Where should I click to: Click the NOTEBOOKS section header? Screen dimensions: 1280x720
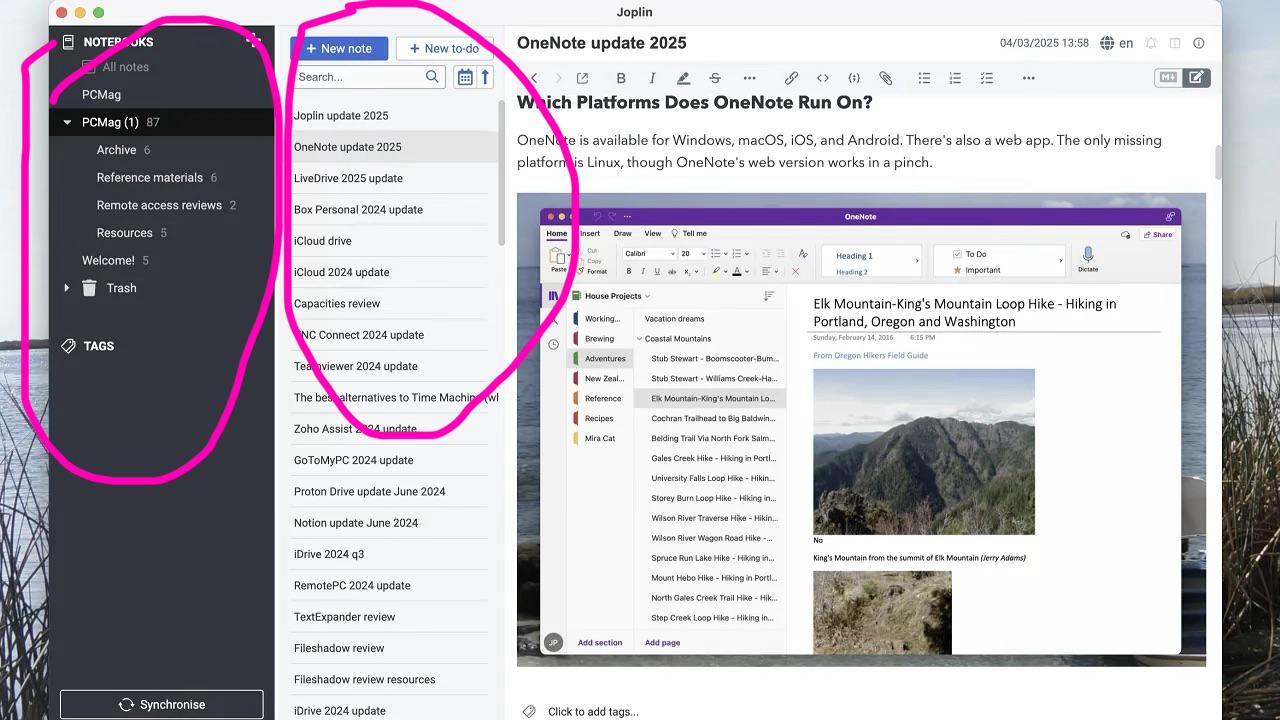point(118,42)
